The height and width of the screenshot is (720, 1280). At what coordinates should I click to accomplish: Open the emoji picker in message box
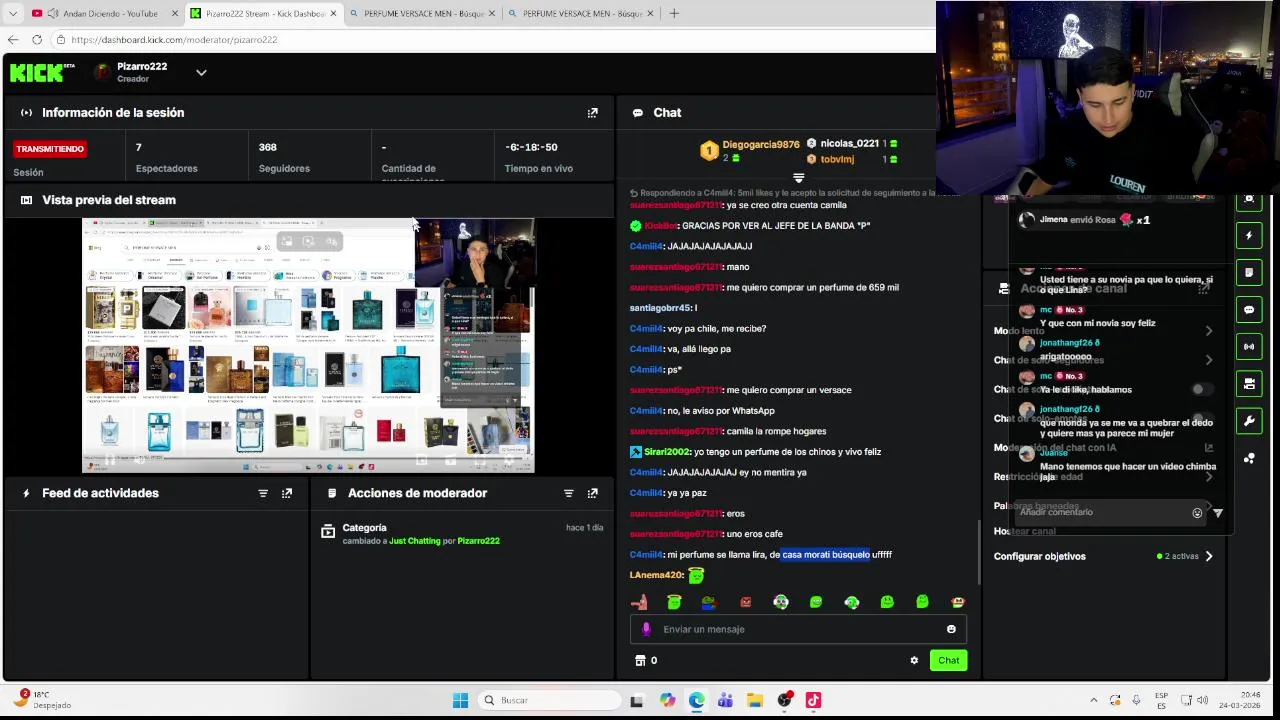coord(951,629)
